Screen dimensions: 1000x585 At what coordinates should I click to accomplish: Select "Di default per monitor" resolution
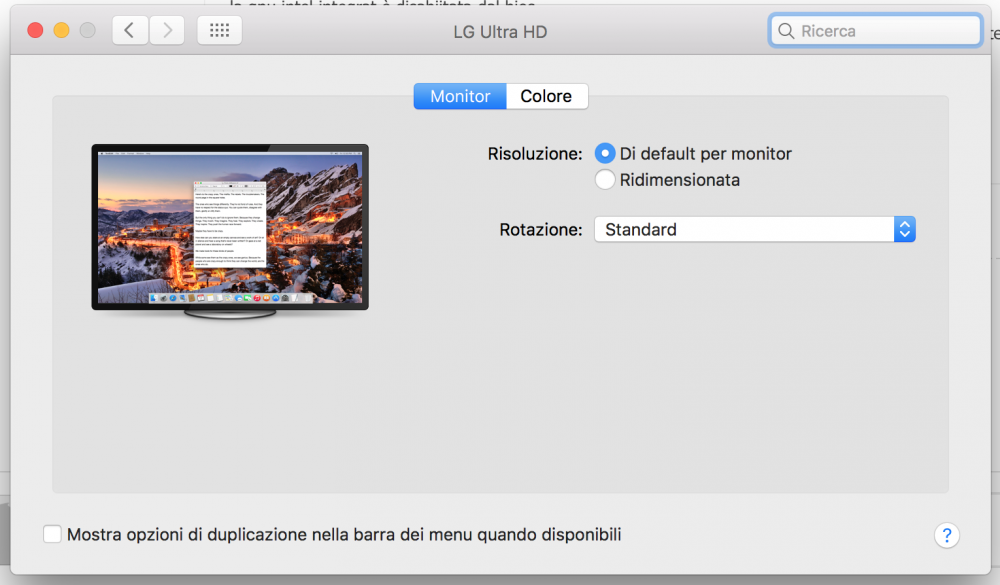(x=605, y=154)
